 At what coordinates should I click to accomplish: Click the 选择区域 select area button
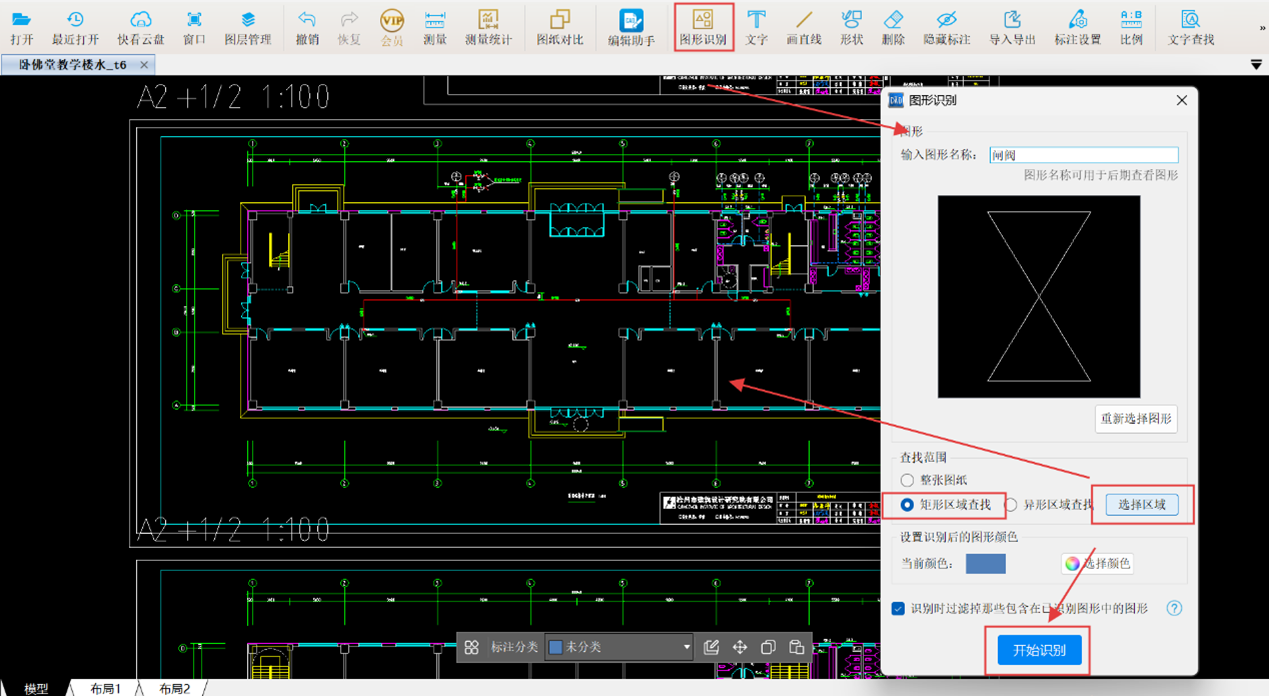(1141, 505)
